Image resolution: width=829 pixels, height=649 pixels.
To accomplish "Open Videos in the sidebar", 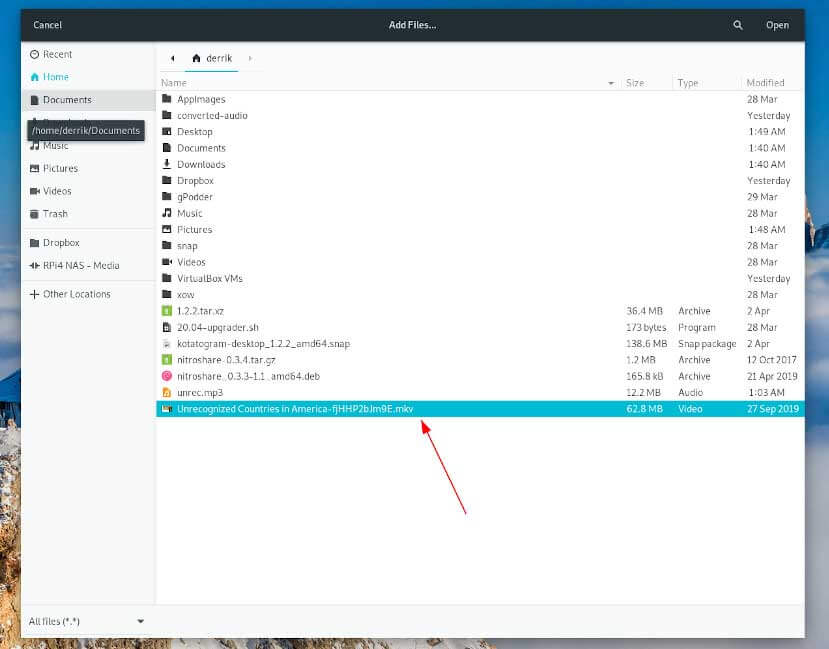I will coord(88,191).
